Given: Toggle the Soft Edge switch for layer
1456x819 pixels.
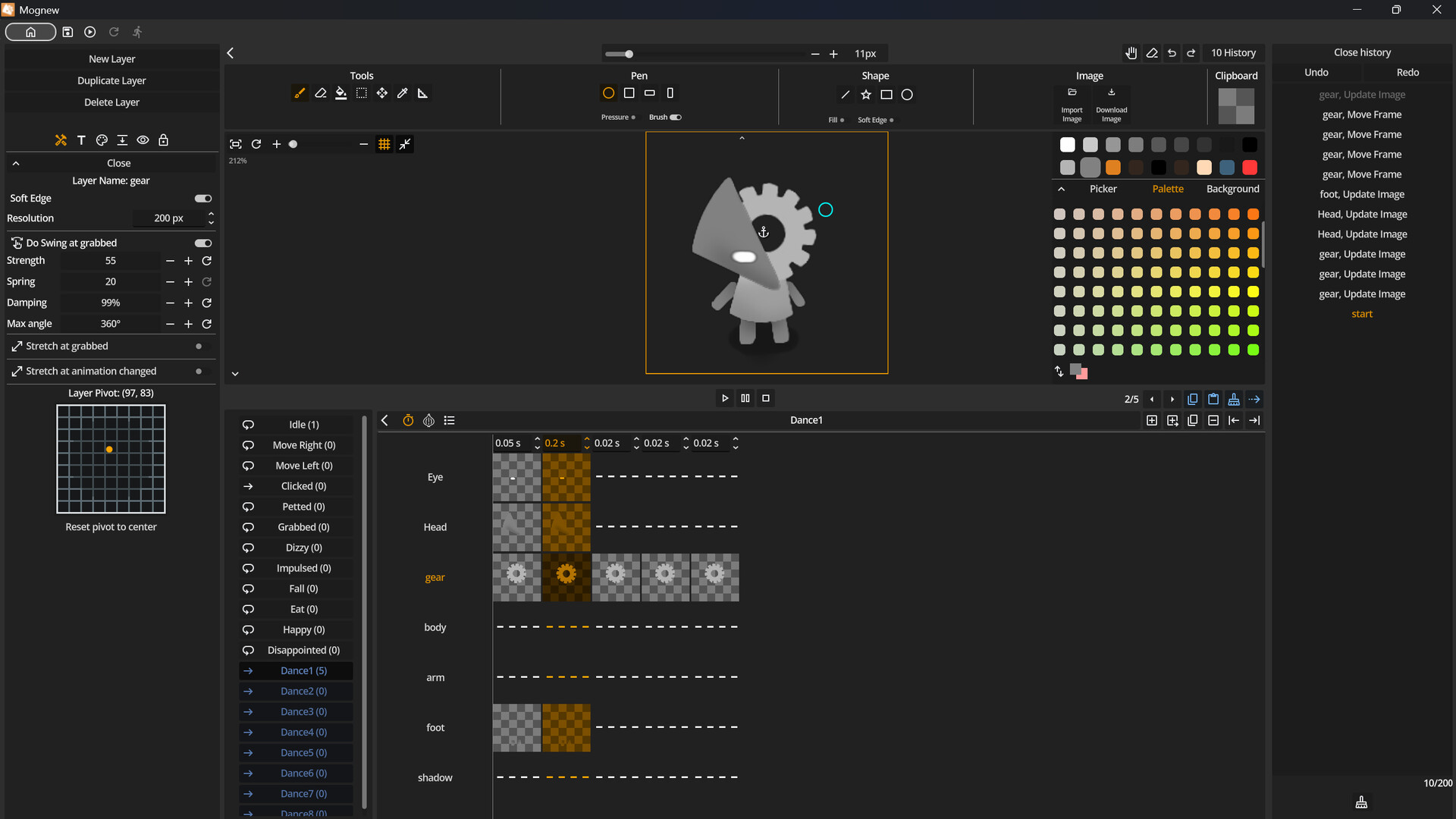Looking at the screenshot, I should [x=203, y=199].
